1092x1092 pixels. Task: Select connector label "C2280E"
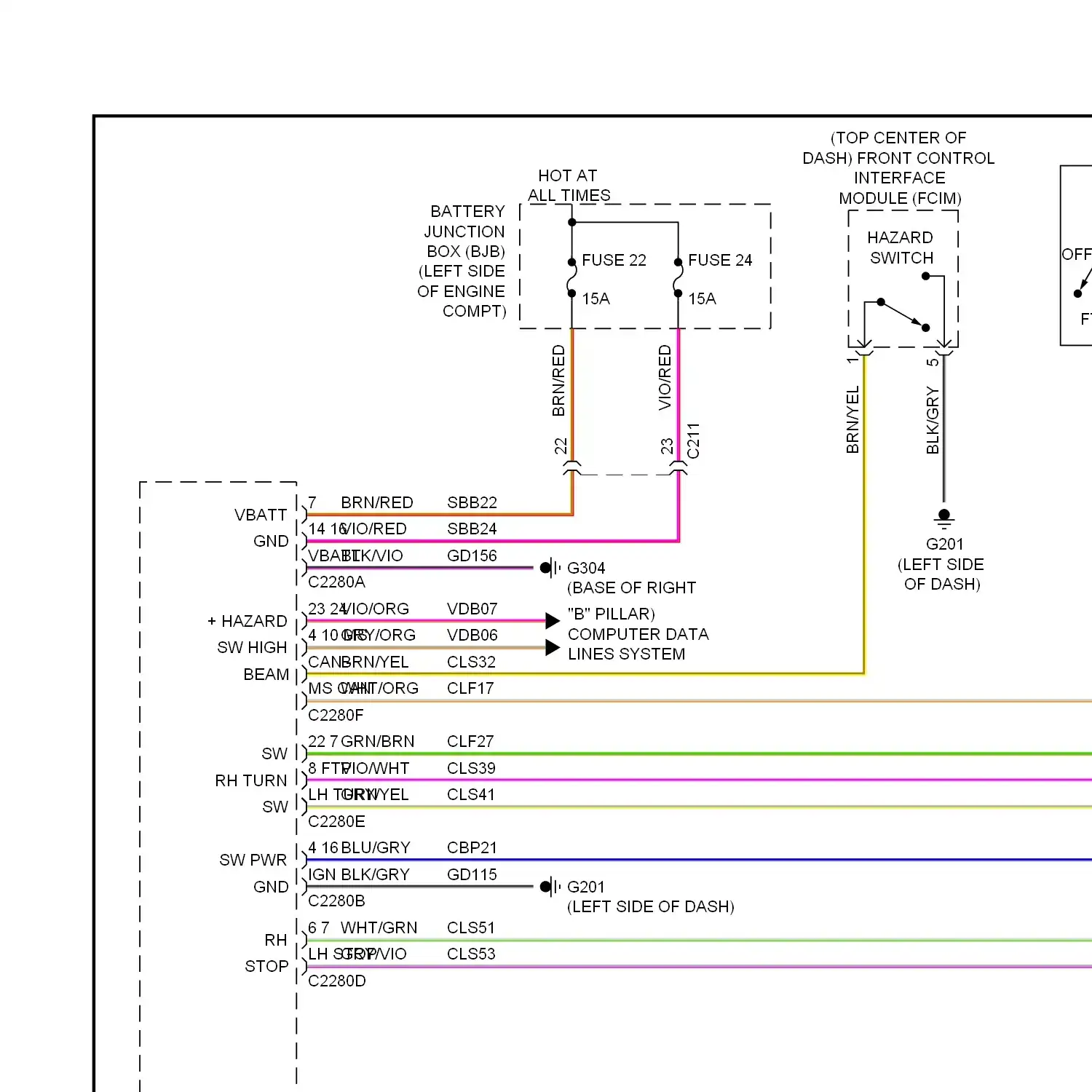tap(336, 821)
